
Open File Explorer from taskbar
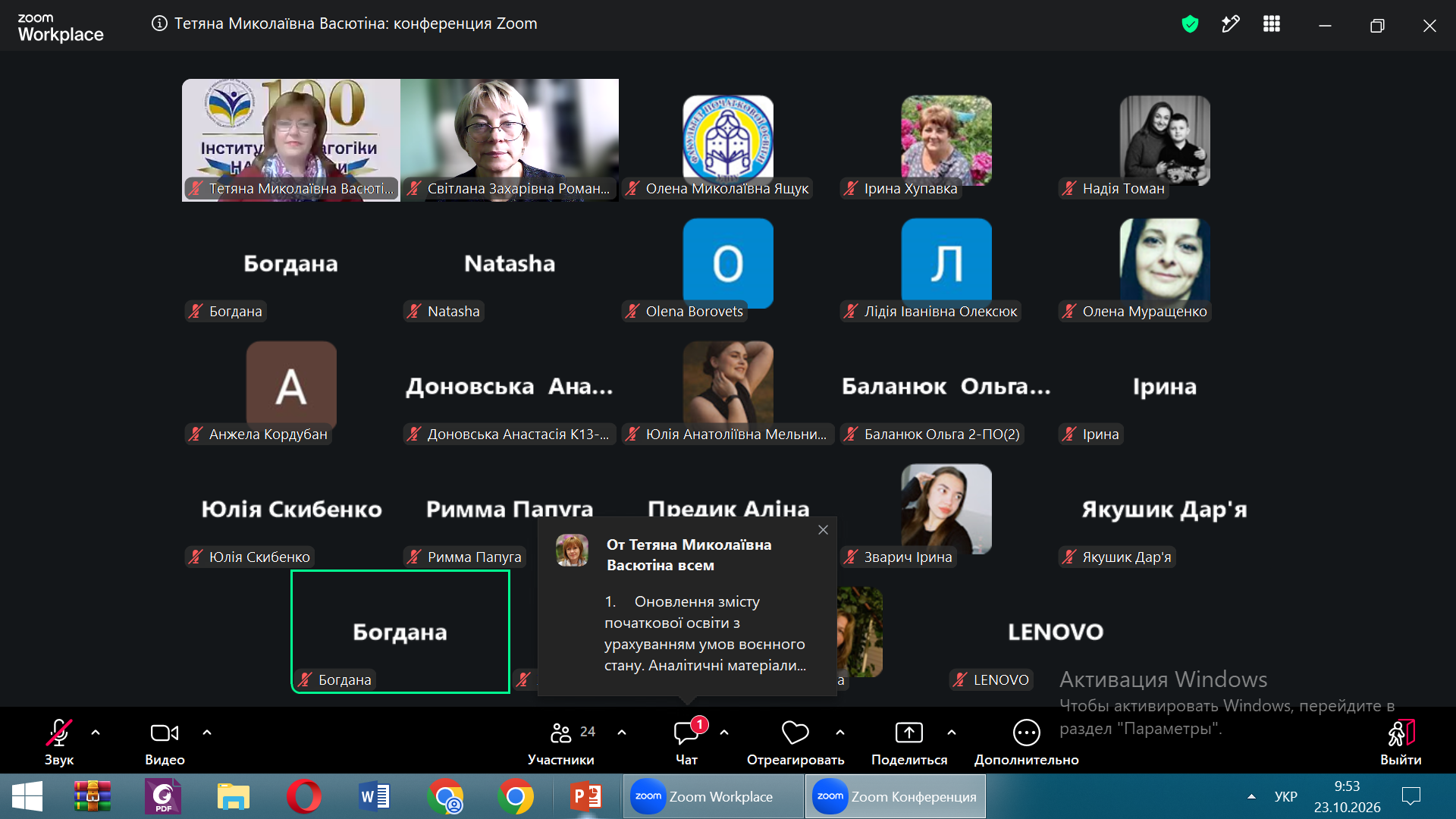click(233, 796)
